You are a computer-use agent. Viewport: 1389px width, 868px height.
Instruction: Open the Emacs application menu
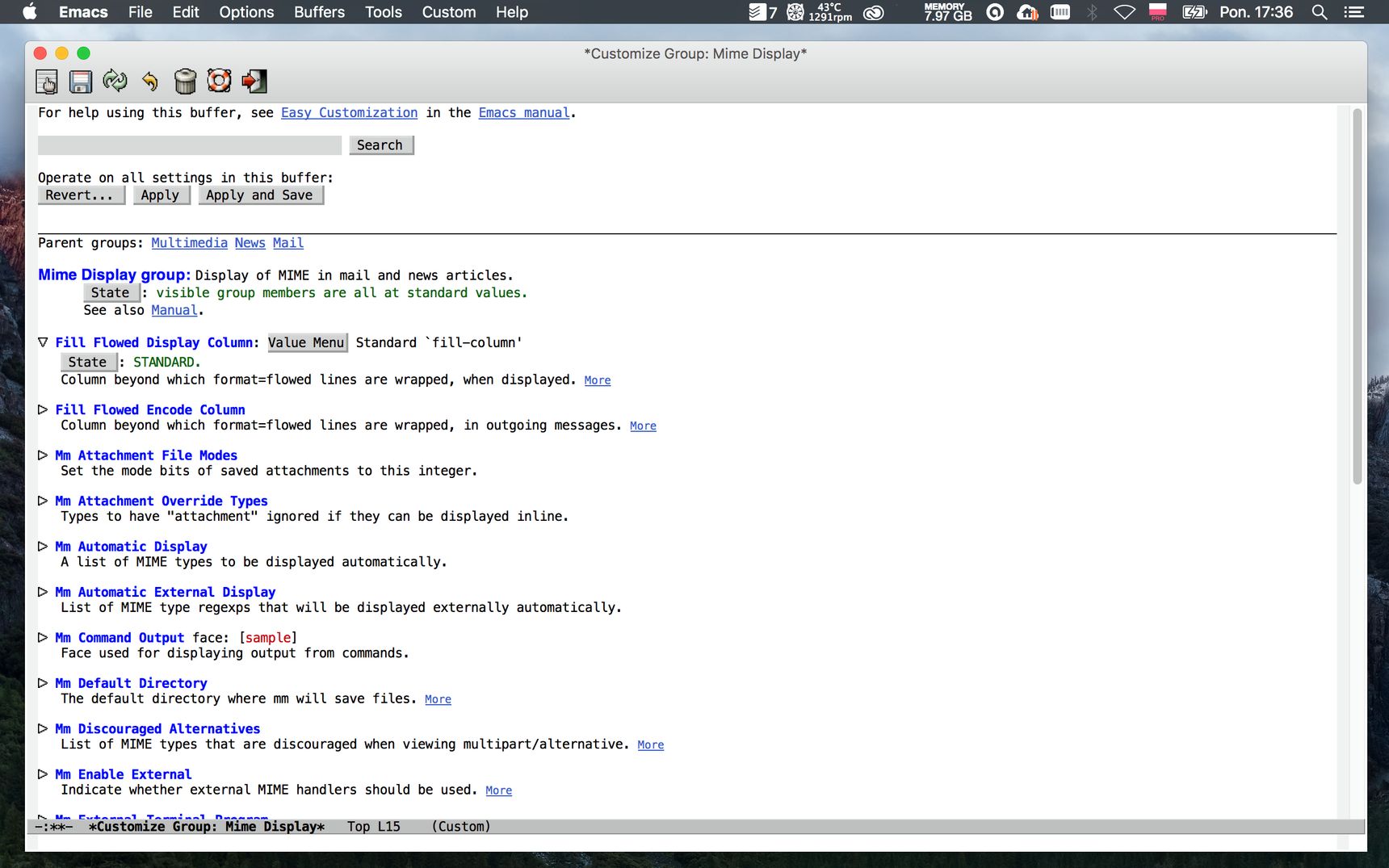(x=83, y=12)
